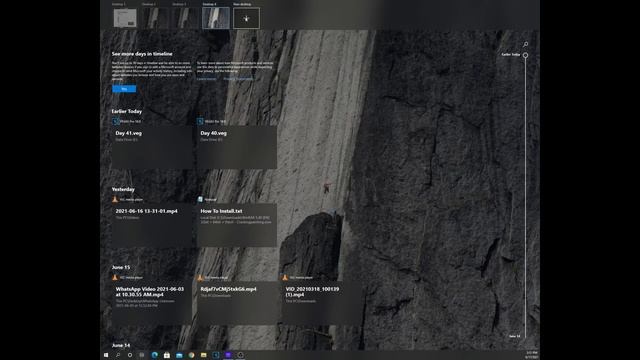Screen dimensions: 640x360
Task: Click the vertical timeline slider track
Action: (x=525, y=198)
